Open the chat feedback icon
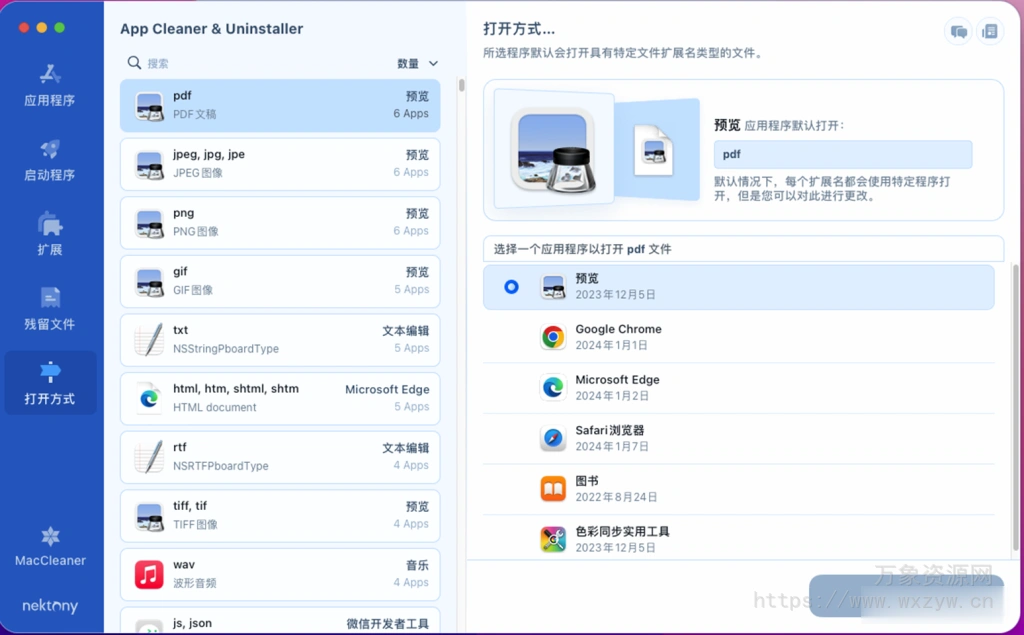The width and height of the screenshot is (1024, 635). [x=958, y=31]
